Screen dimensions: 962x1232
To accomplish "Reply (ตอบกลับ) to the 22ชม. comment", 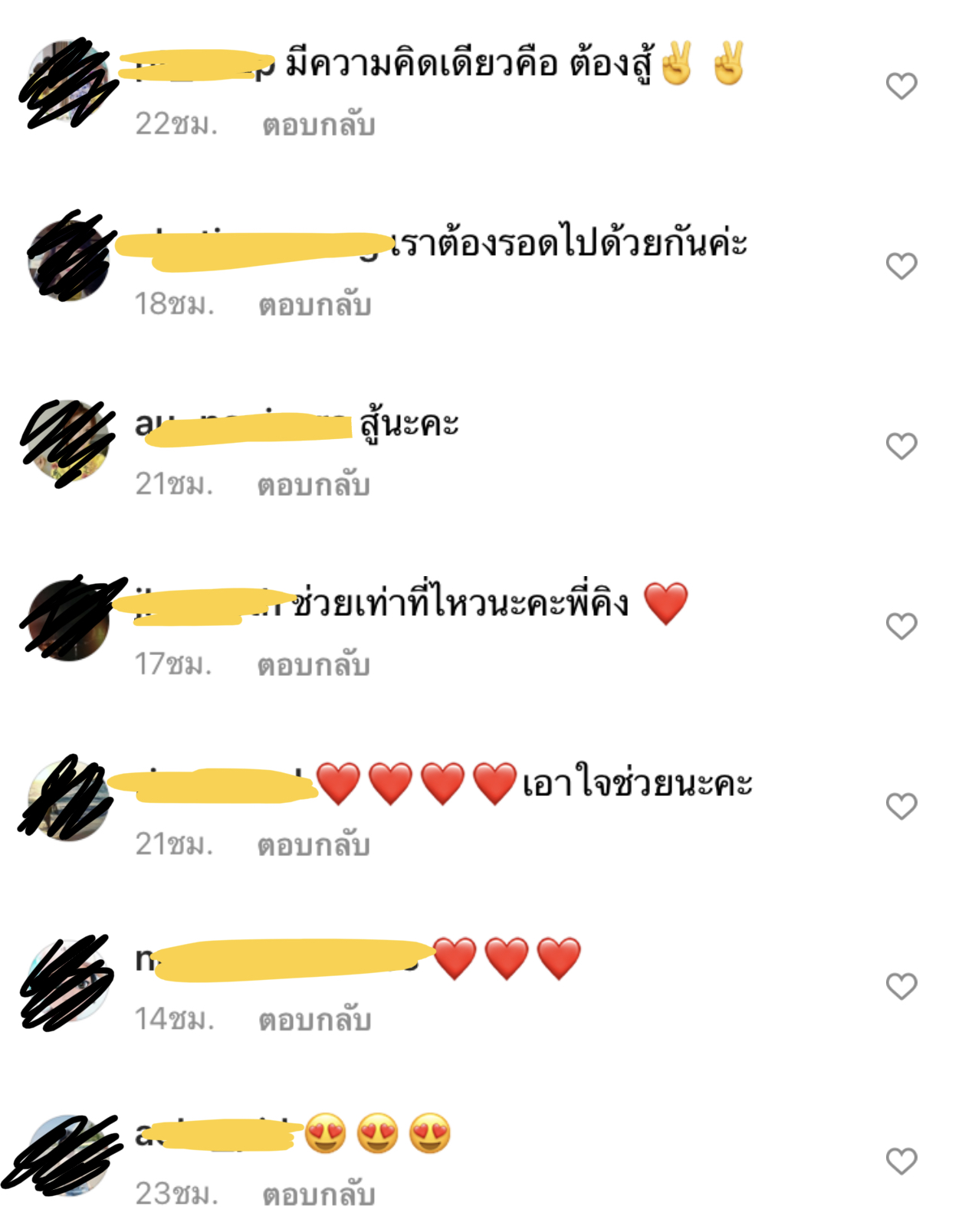I will (x=319, y=124).
